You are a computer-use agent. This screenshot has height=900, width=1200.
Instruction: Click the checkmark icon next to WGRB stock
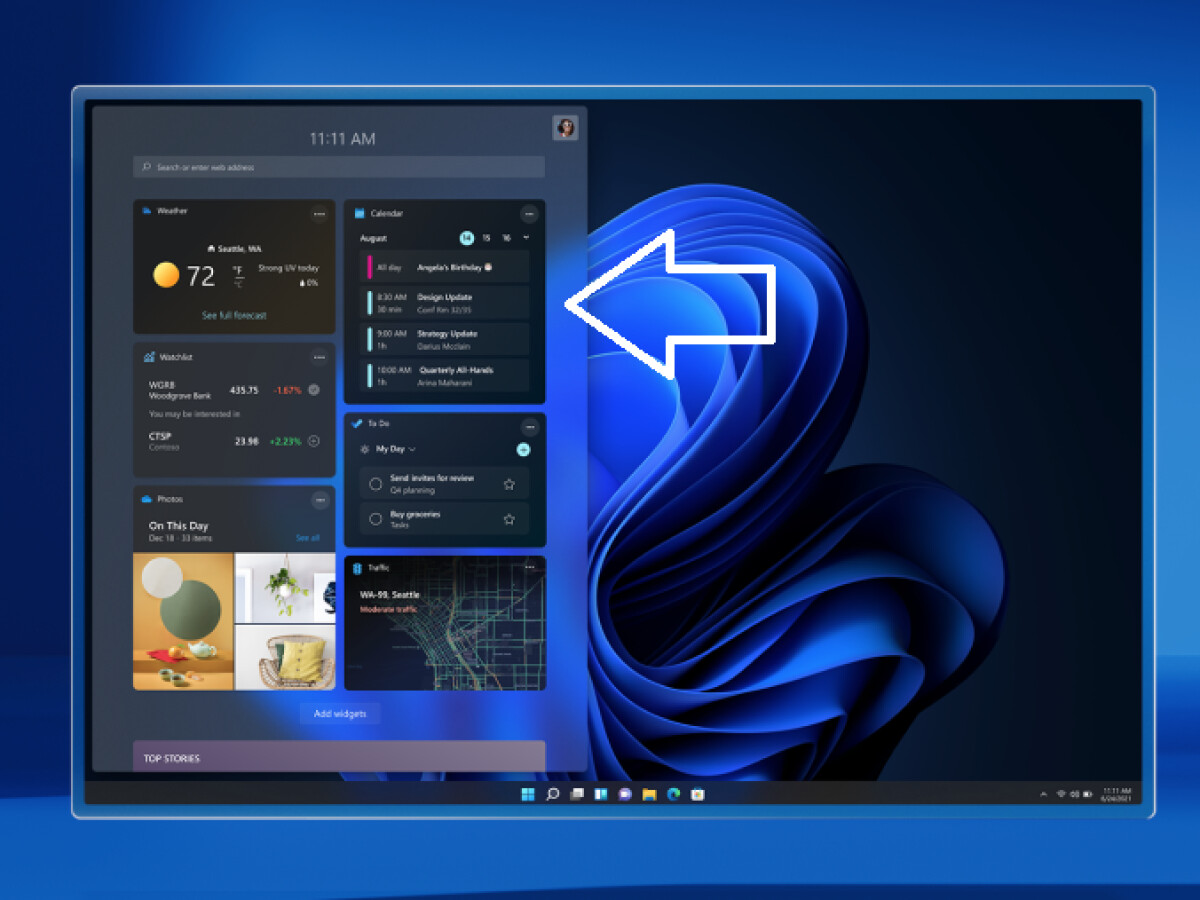click(314, 390)
